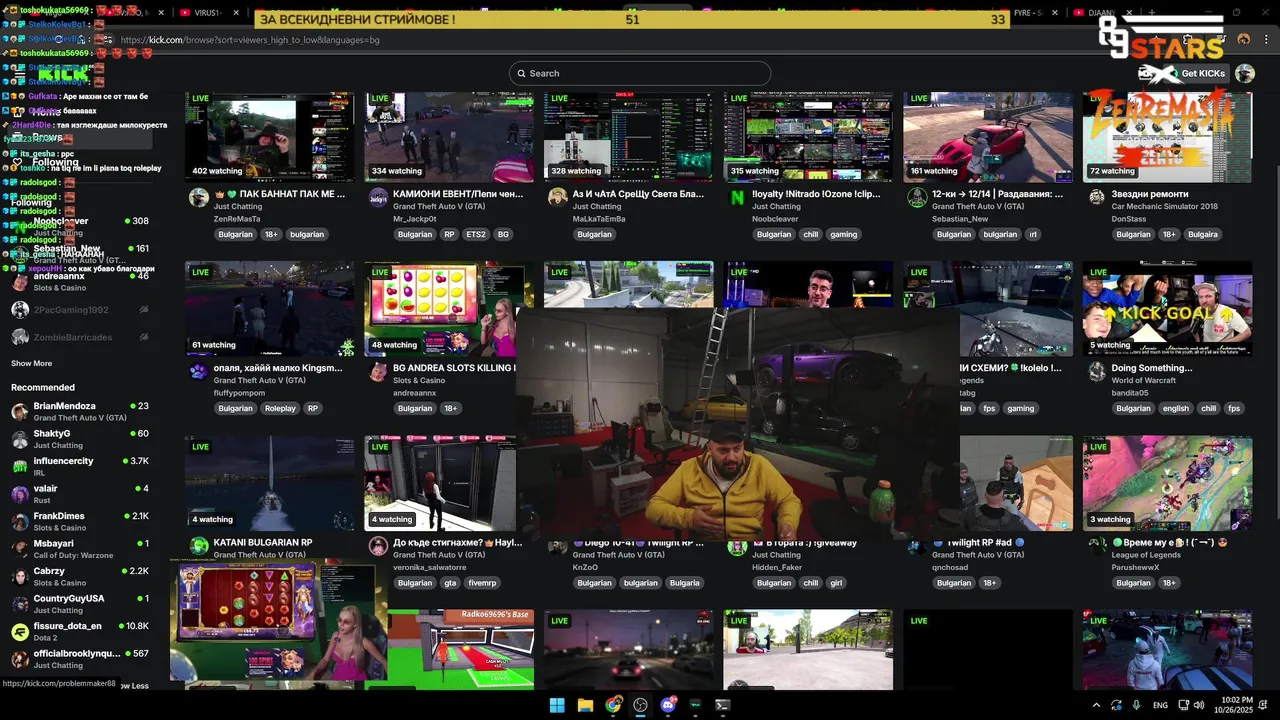
Task: Open your profile avatar menu
Action: 1245,73
